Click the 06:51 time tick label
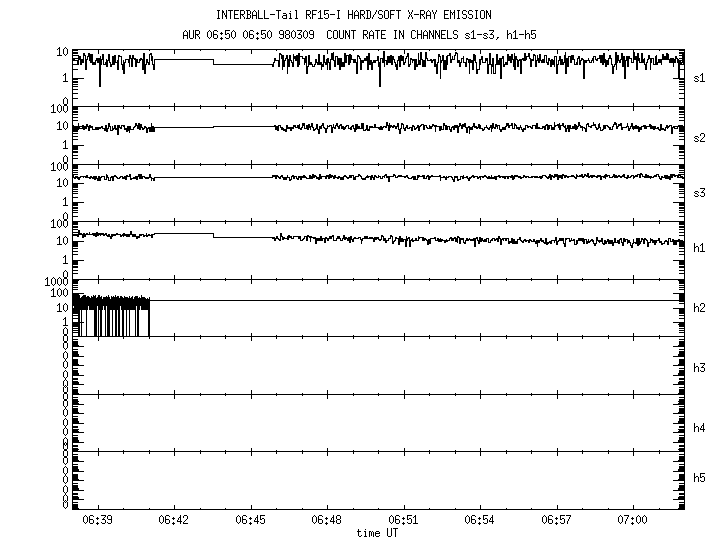This screenshot has height=550, width=720. point(403,521)
